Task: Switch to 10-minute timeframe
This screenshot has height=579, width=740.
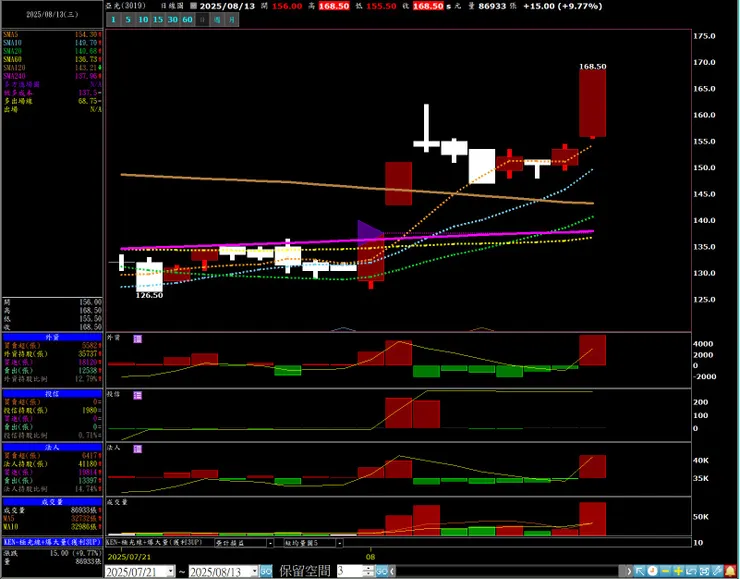Action: (x=143, y=19)
